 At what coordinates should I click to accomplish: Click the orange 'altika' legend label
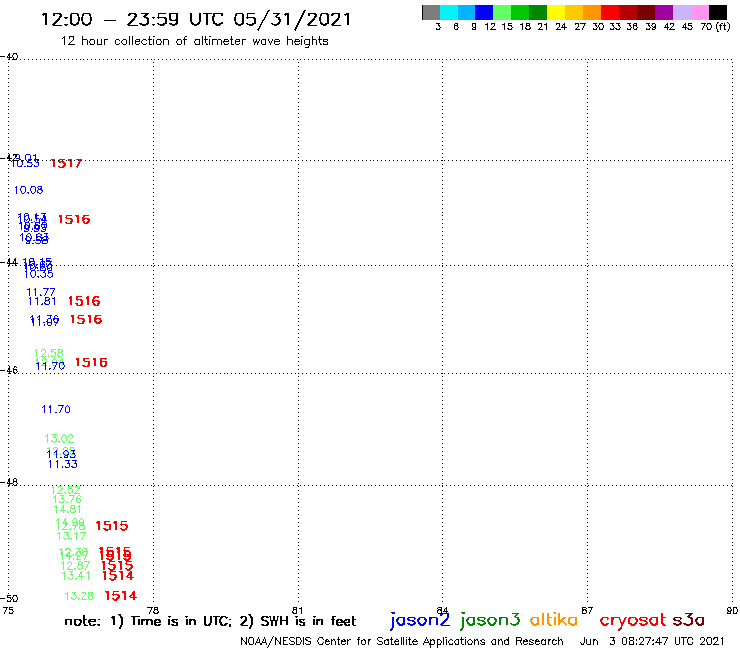554,620
